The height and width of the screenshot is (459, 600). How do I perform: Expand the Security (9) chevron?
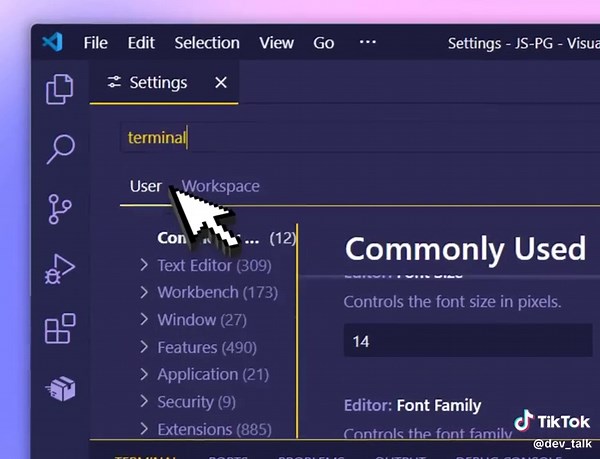(144, 401)
